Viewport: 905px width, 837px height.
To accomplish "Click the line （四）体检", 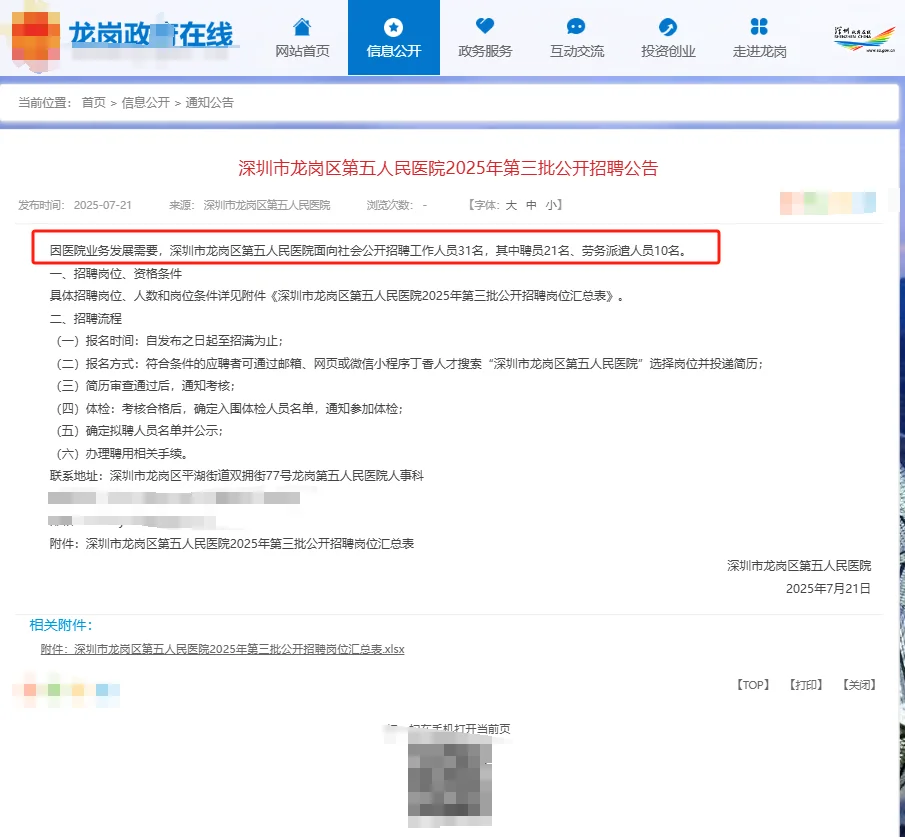I will [x=230, y=409].
